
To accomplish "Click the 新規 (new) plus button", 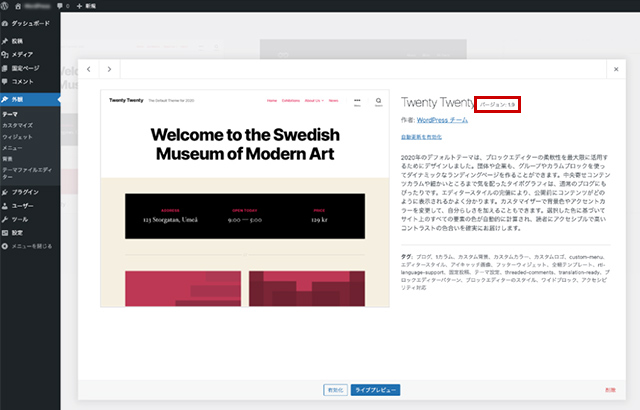I will [x=86, y=6].
